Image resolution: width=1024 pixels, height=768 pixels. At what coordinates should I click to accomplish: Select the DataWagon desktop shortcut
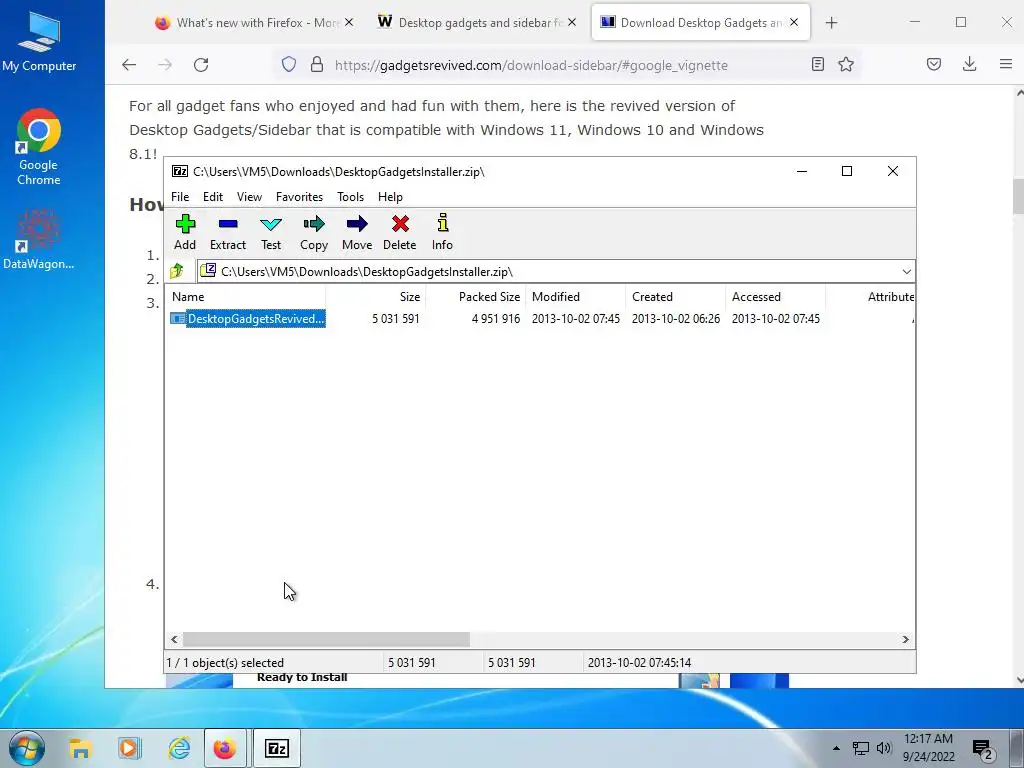39,240
